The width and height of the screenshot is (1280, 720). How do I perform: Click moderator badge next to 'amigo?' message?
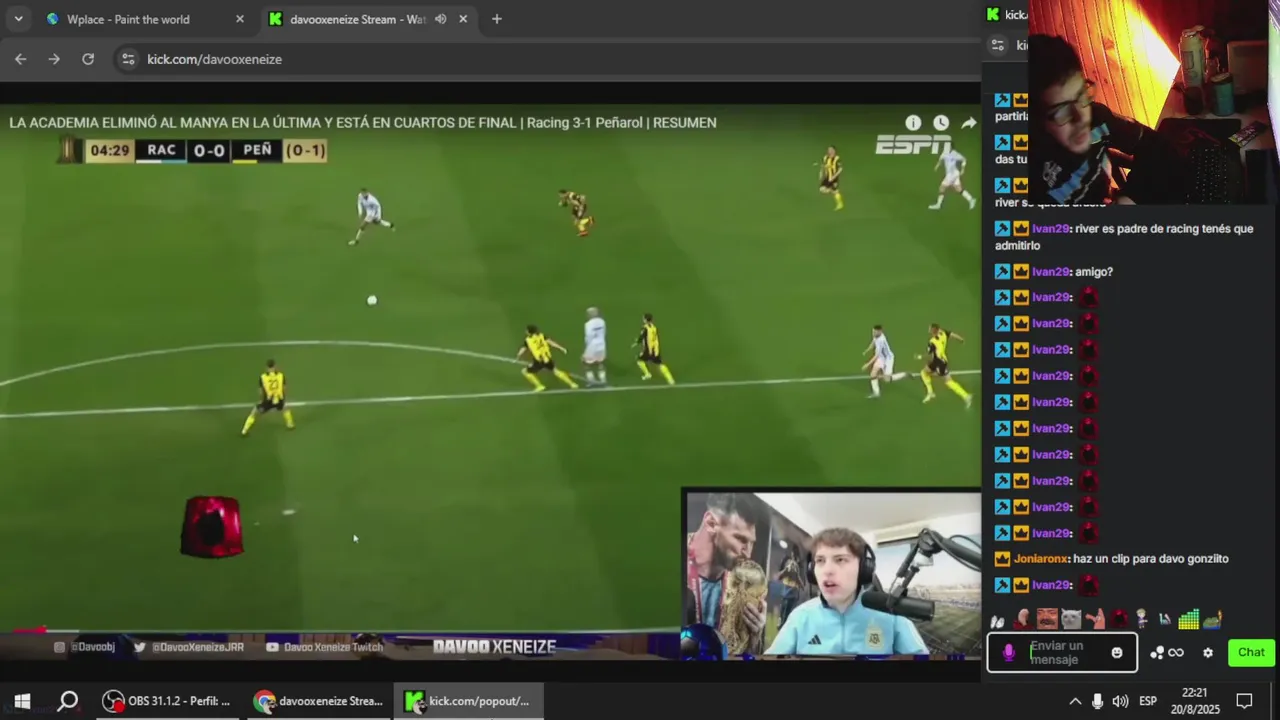click(1002, 272)
